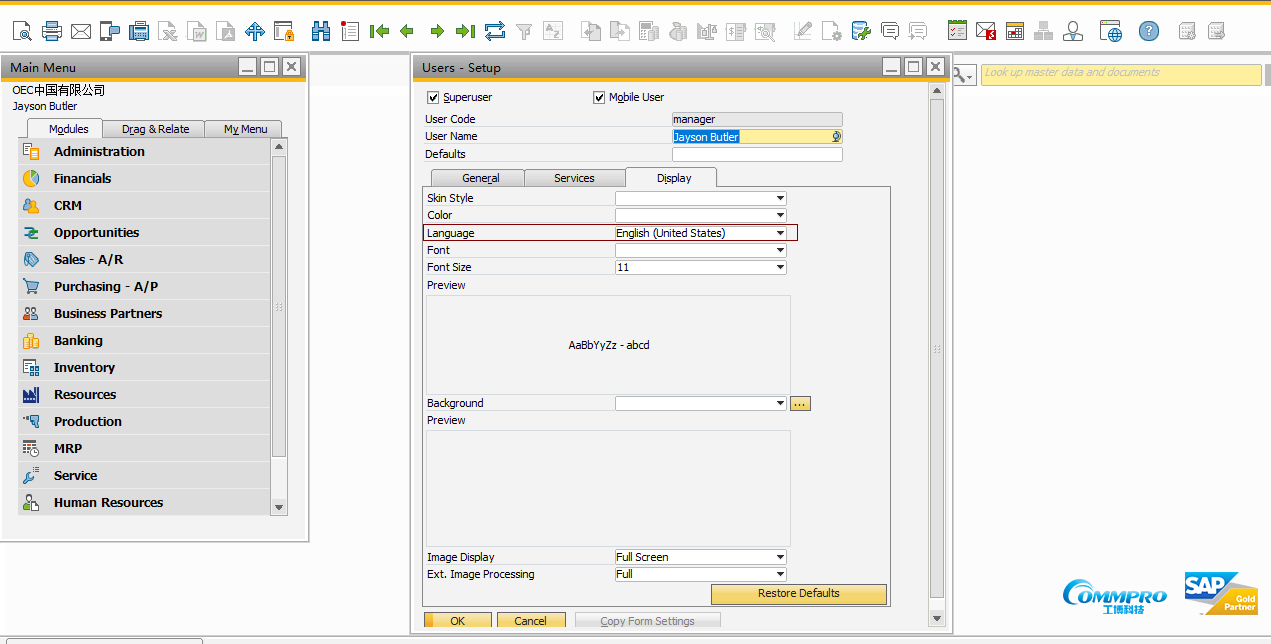Click the Restore Defaults button

pos(798,594)
